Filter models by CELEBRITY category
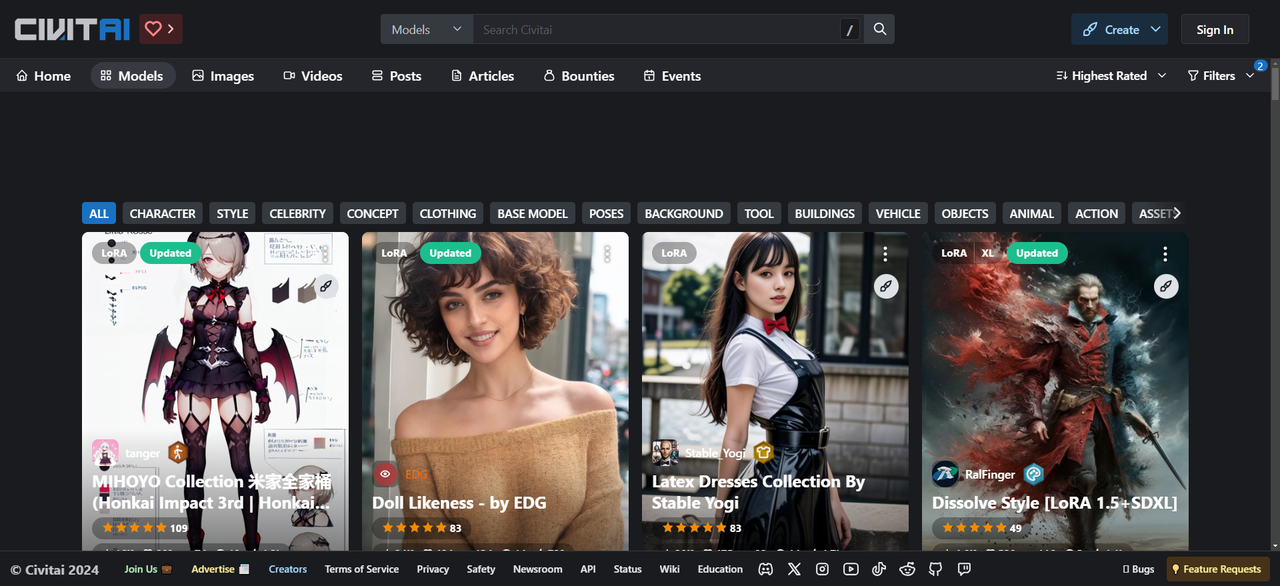The image size is (1280, 586). click(298, 213)
